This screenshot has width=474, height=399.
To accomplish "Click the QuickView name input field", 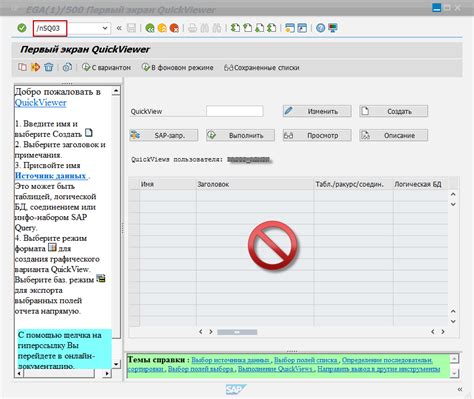I will click(x=235, y=111).
